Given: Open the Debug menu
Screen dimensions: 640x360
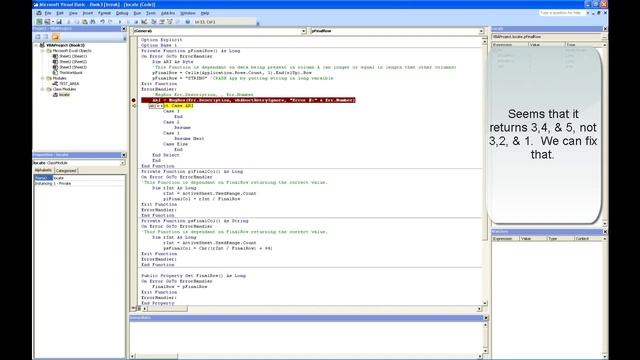Looking at the screenshot, I should (122, 13).
